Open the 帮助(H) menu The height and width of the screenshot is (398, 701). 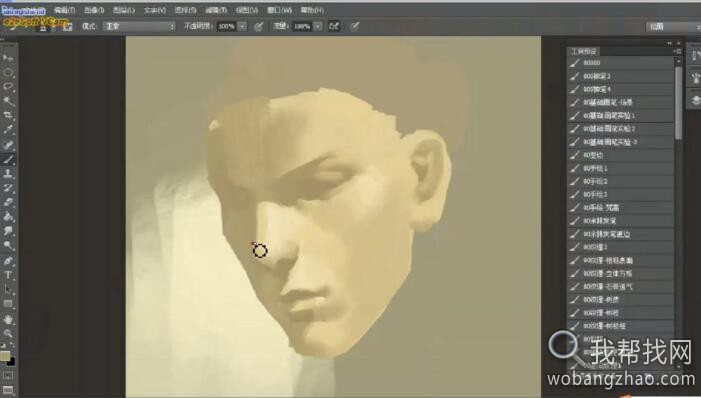312,10
